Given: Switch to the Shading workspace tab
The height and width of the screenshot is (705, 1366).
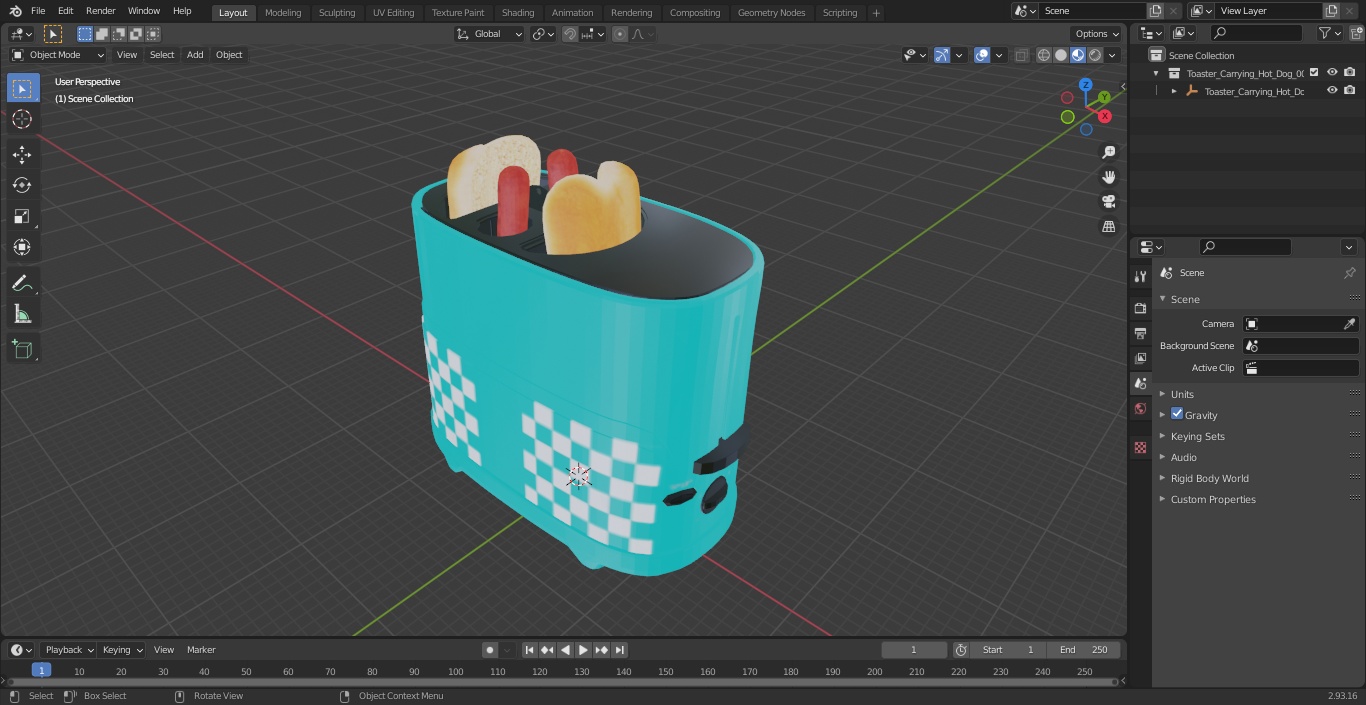Looking at the screenshot, I should [518, 12].
